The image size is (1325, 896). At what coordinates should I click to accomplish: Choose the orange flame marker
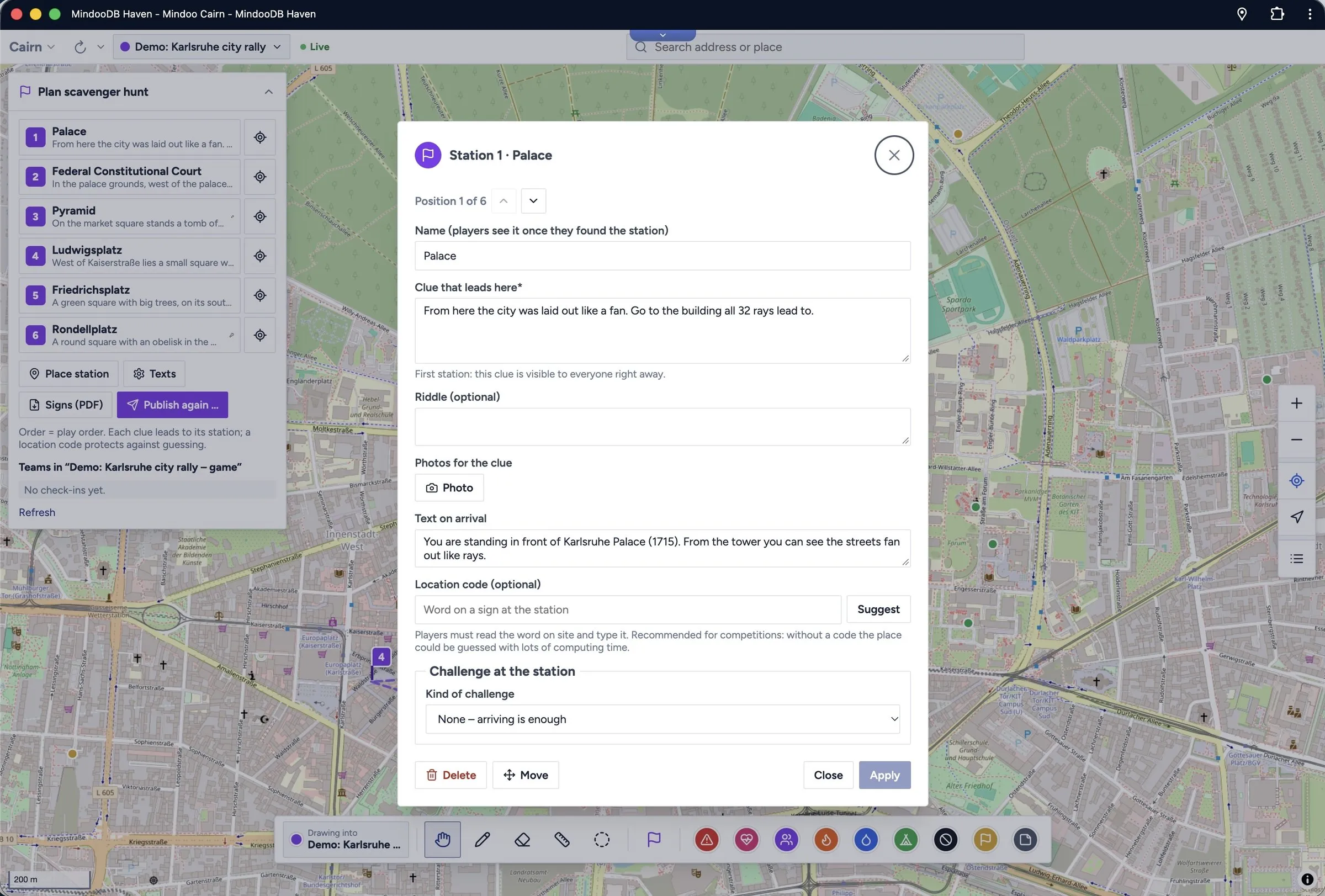[x=826, y=839]
